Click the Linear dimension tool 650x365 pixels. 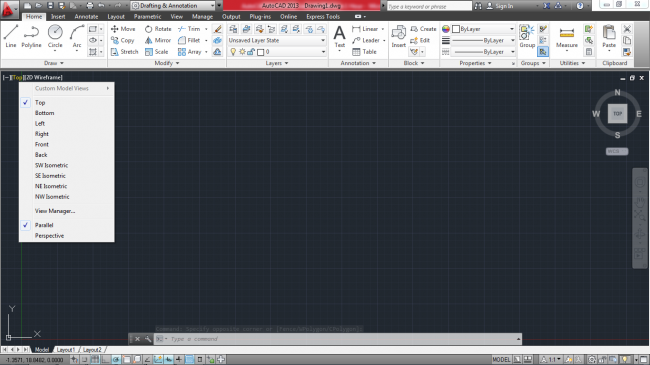click(365, 29)
